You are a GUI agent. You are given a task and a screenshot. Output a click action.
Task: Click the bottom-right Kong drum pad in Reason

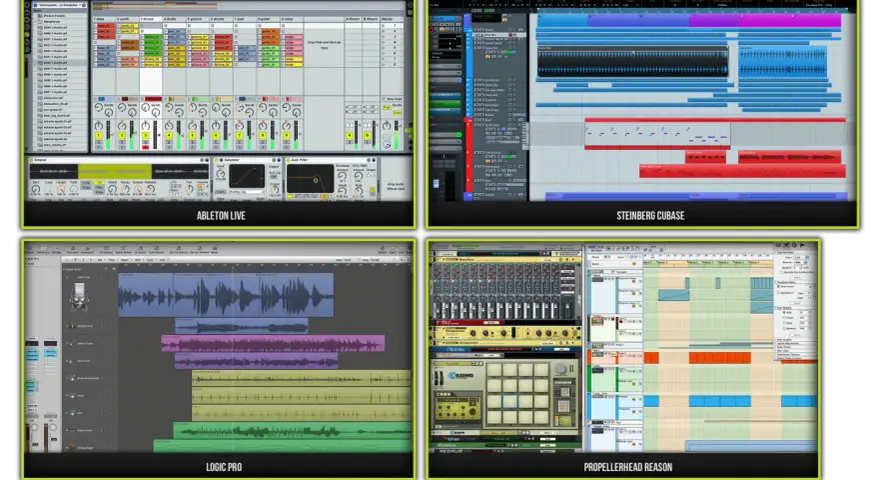pyautogui.click(x=541, y=417)
